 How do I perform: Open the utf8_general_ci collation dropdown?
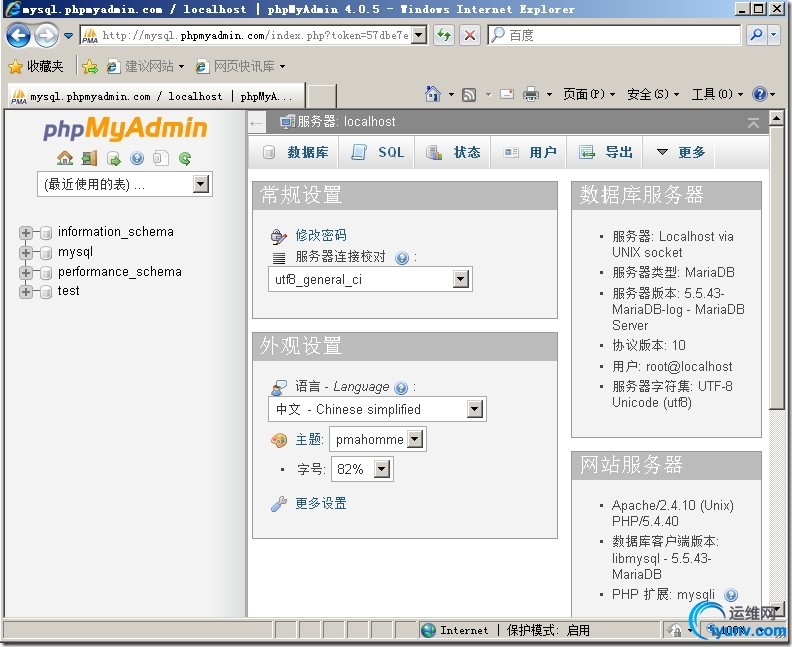point(370,279)
